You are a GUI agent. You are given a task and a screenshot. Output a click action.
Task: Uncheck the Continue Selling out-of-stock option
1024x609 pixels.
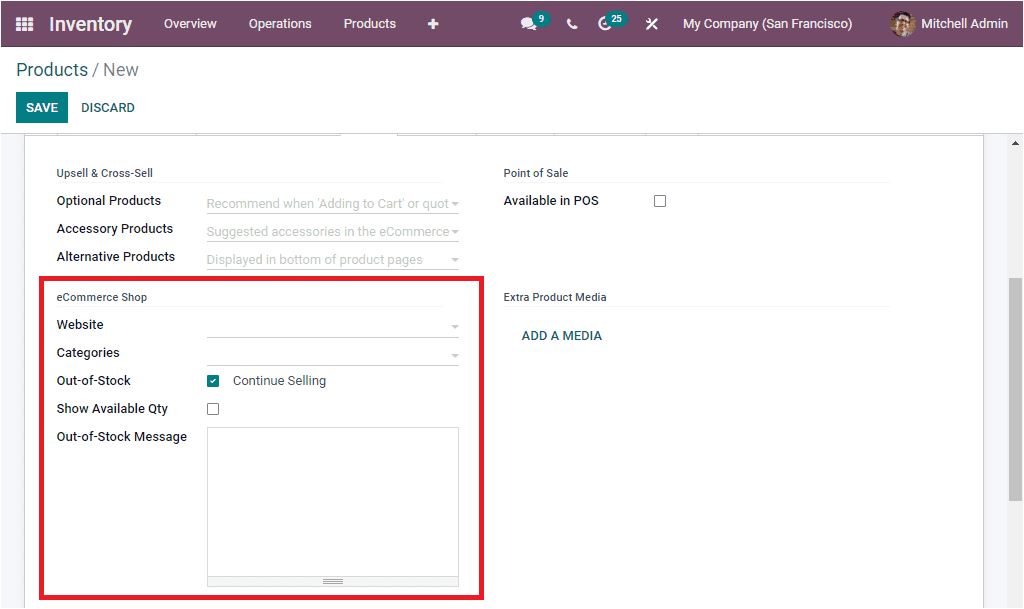[x=213, y=380]
